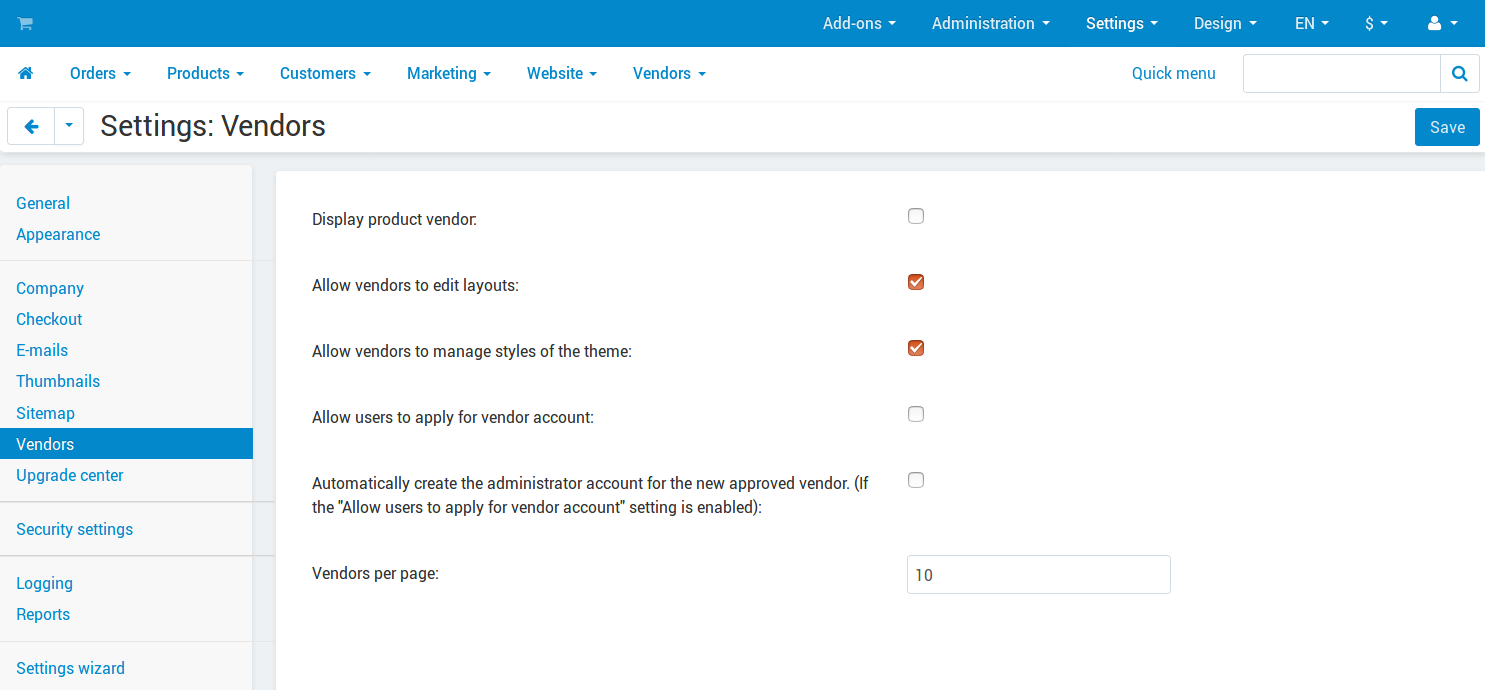Open Security settings in sidebar
The height and width of the screenshot is (690, 1485).
tap(74, 529)
